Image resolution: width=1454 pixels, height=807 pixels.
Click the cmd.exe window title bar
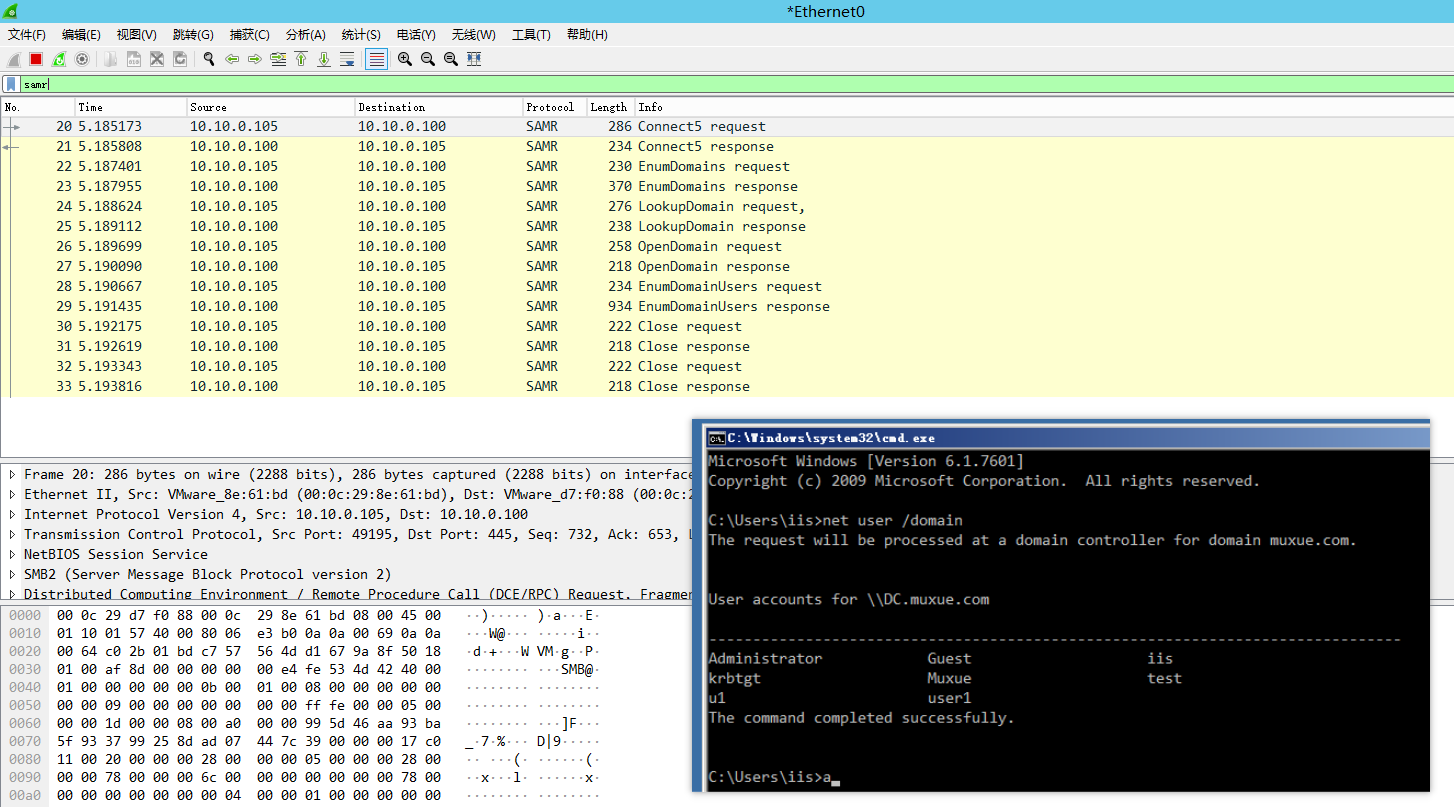(1065, 438)
